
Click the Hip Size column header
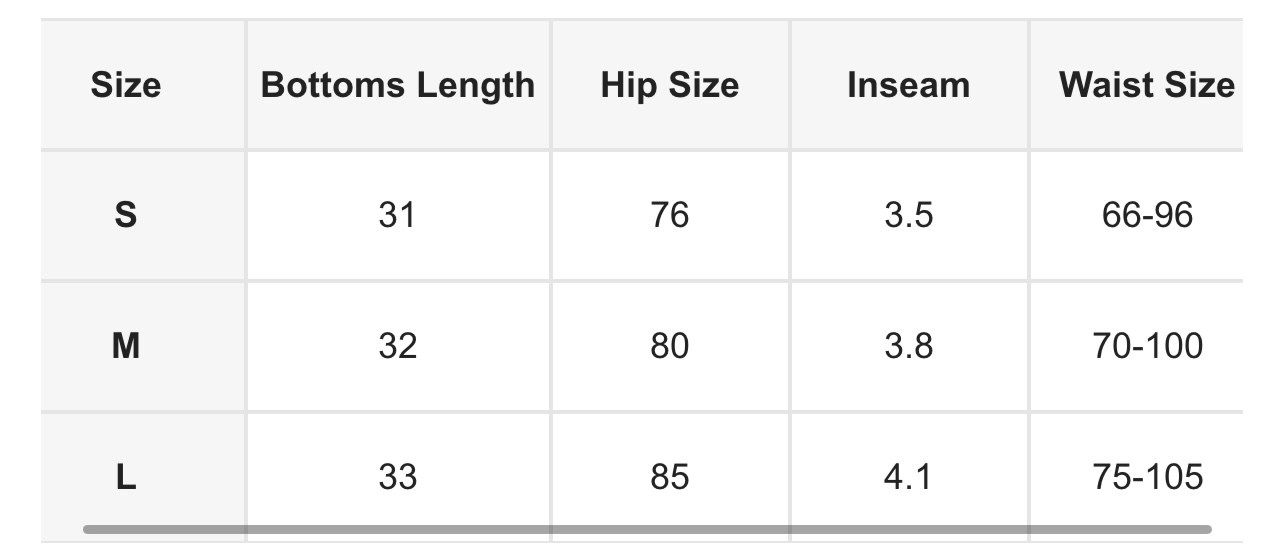tap(669, 85)
